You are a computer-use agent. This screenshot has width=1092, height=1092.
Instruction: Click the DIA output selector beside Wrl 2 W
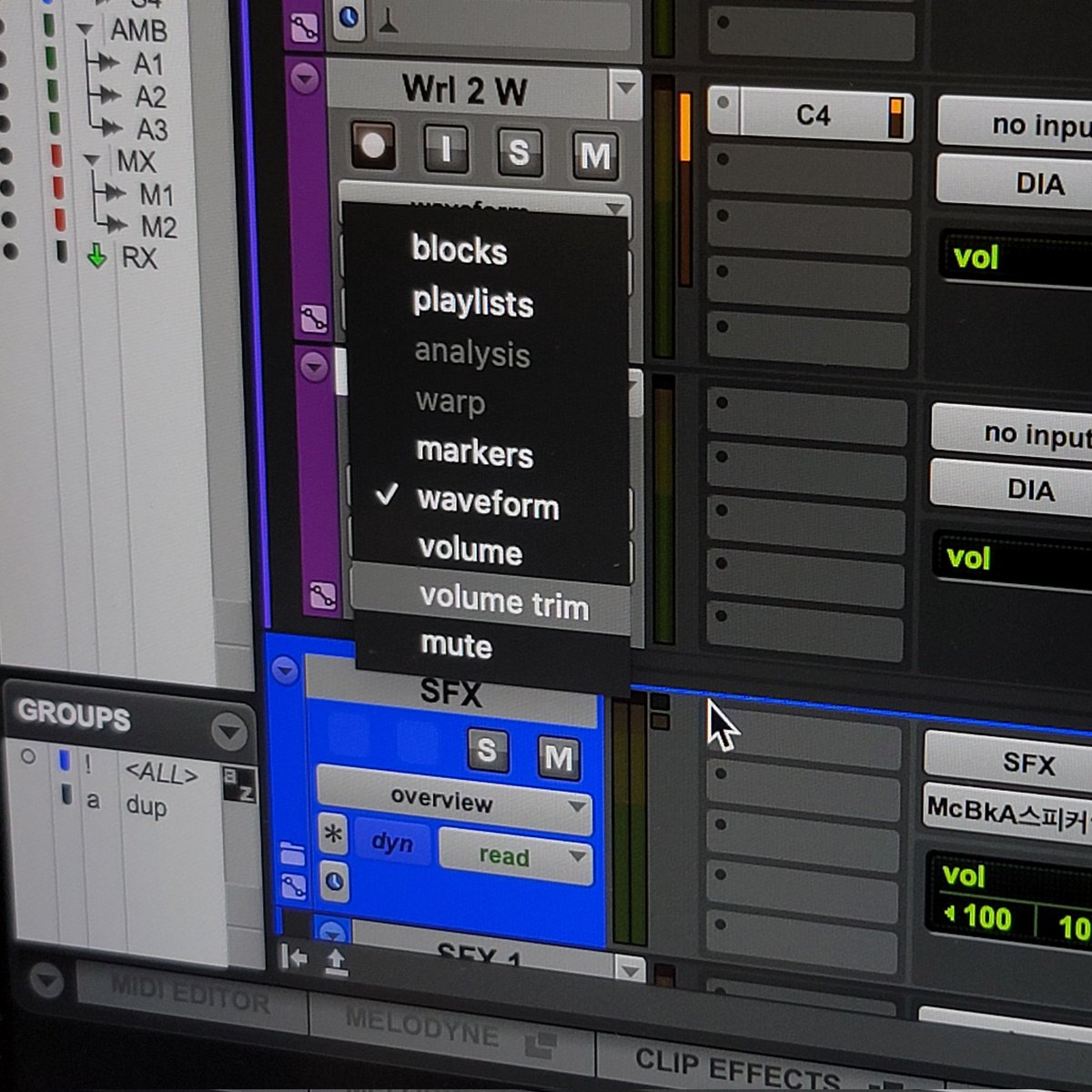pos(1015,183)
